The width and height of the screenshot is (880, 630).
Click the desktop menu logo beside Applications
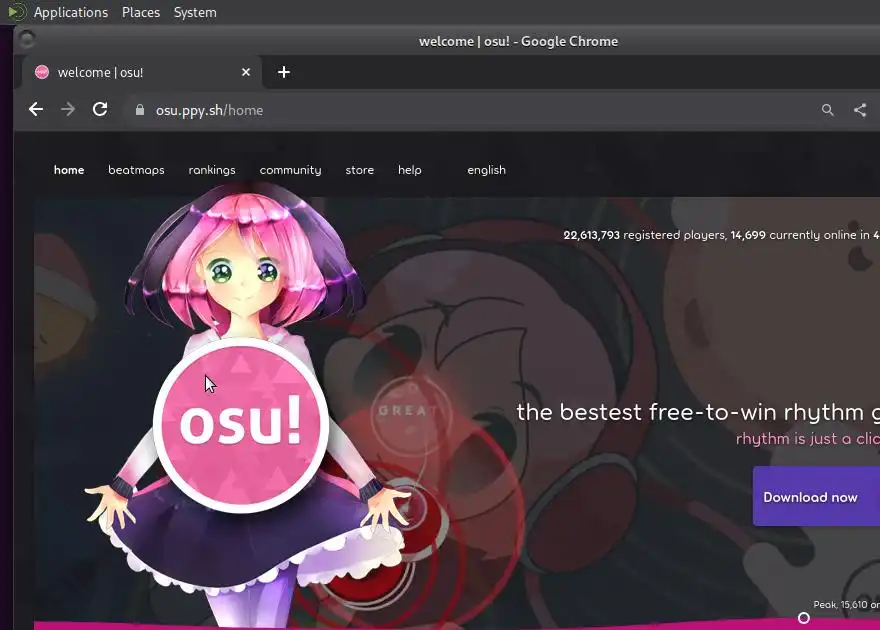17,12
